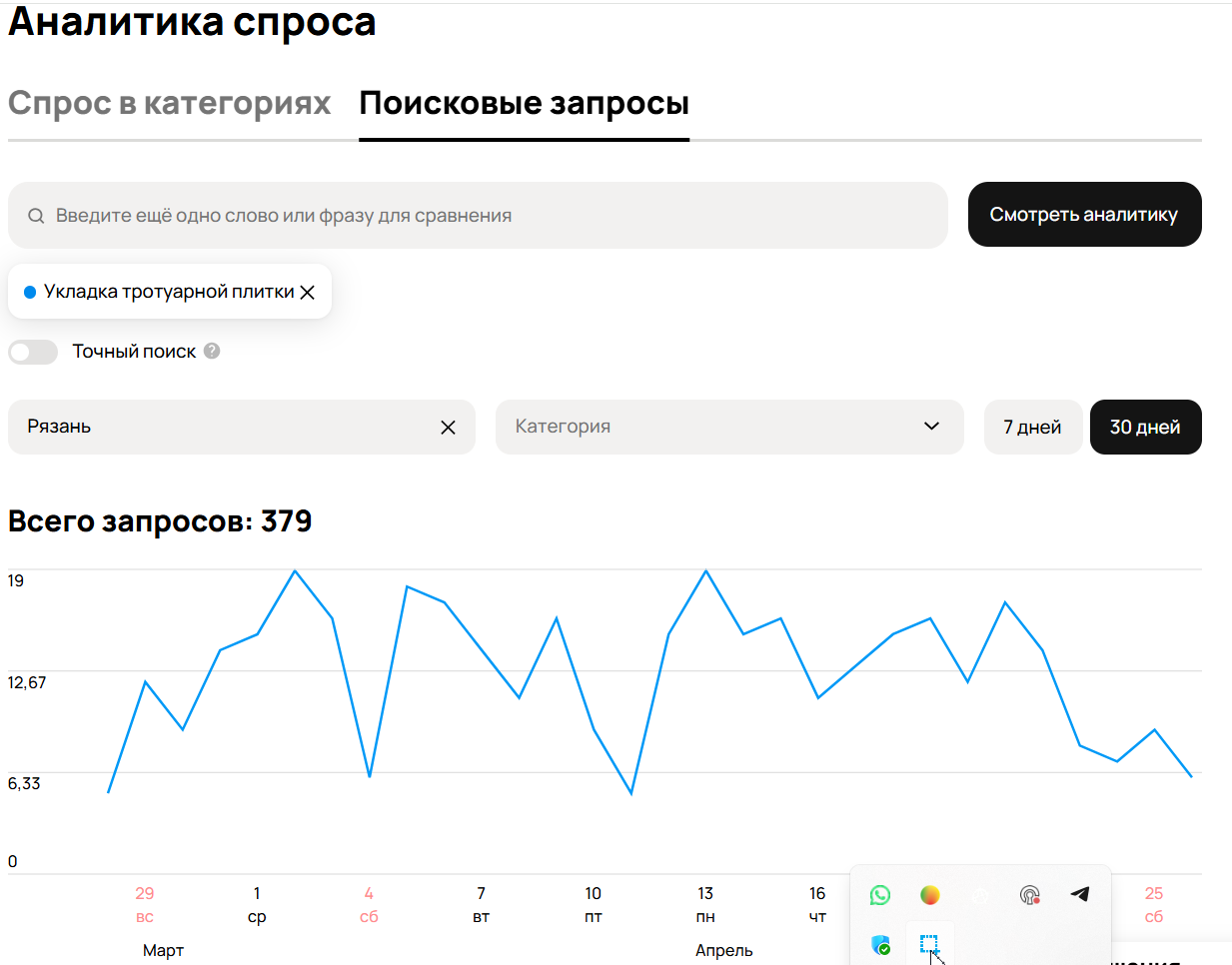Click the Telegram paper plane tray icon
This screenshot has width=1232, height=965.
click(1080, 894)
